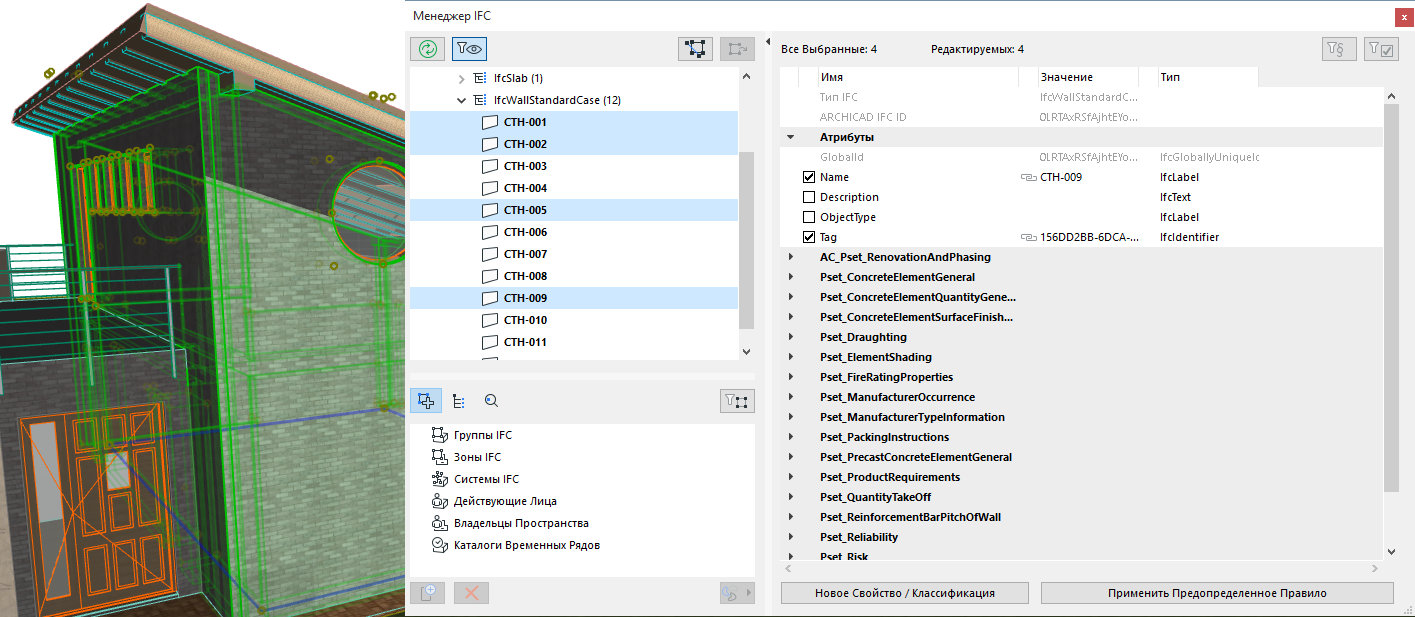The height and width of the screenshot is (617, 1415).
Task: Expand Pset_ConcreteElementGeneral
Action: [790, 277]
